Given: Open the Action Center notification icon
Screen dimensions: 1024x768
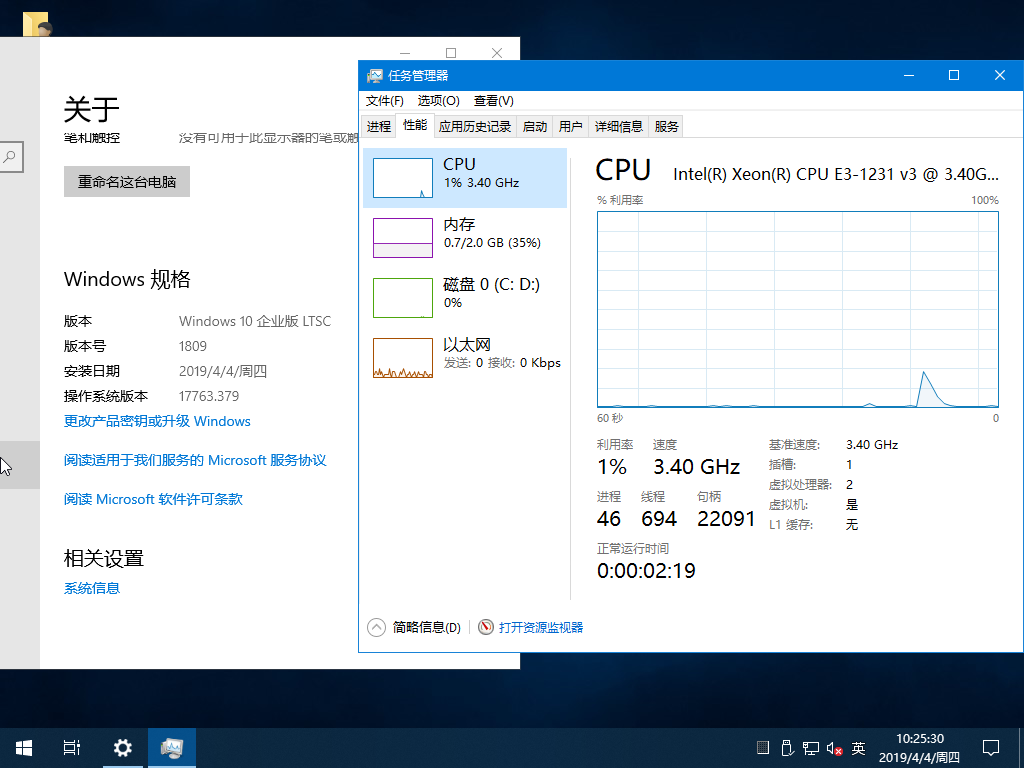Looking at the screenshot, I should (991, 748).
